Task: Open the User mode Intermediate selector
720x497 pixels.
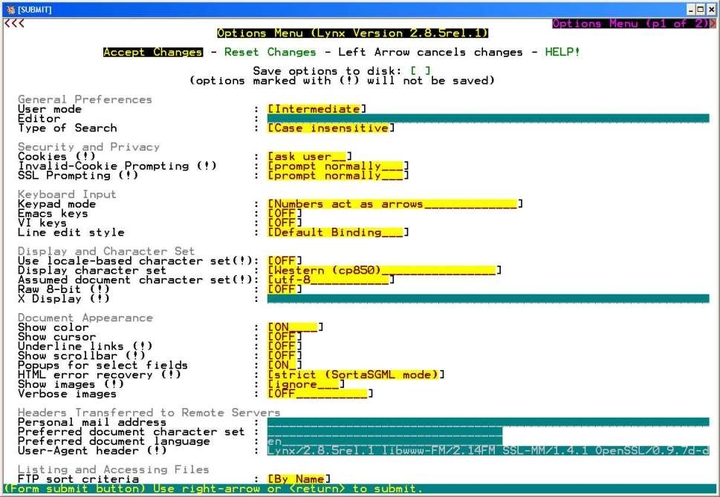Action: tap(317, 109)
